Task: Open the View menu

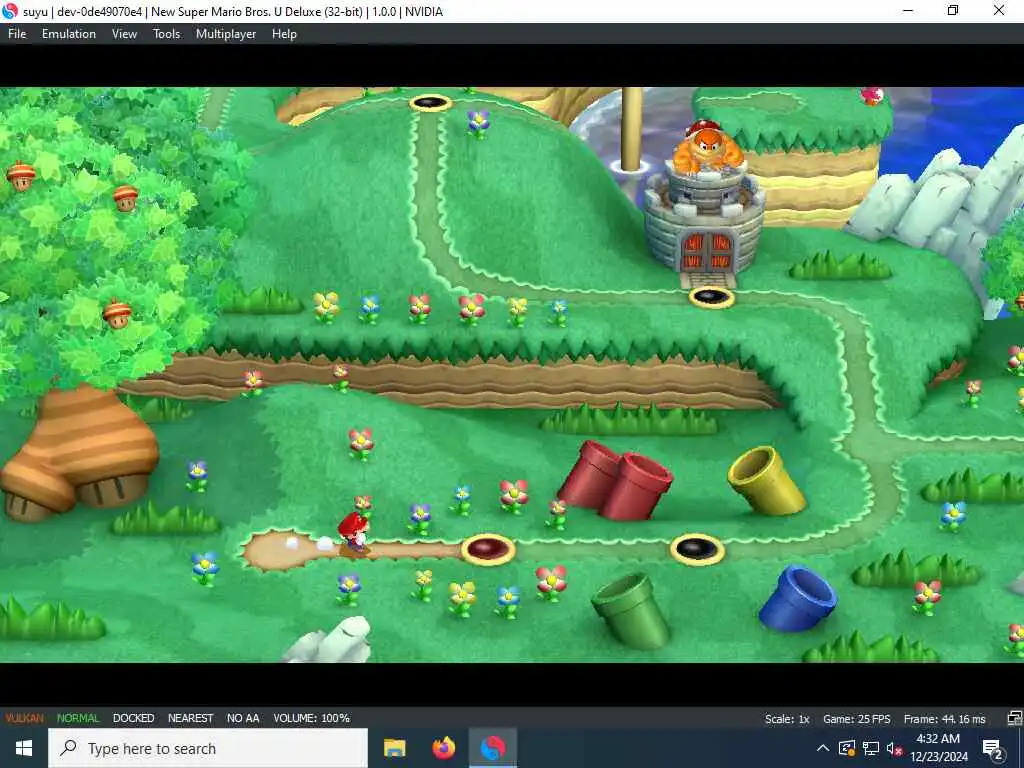Action: (x=124, y=34)
